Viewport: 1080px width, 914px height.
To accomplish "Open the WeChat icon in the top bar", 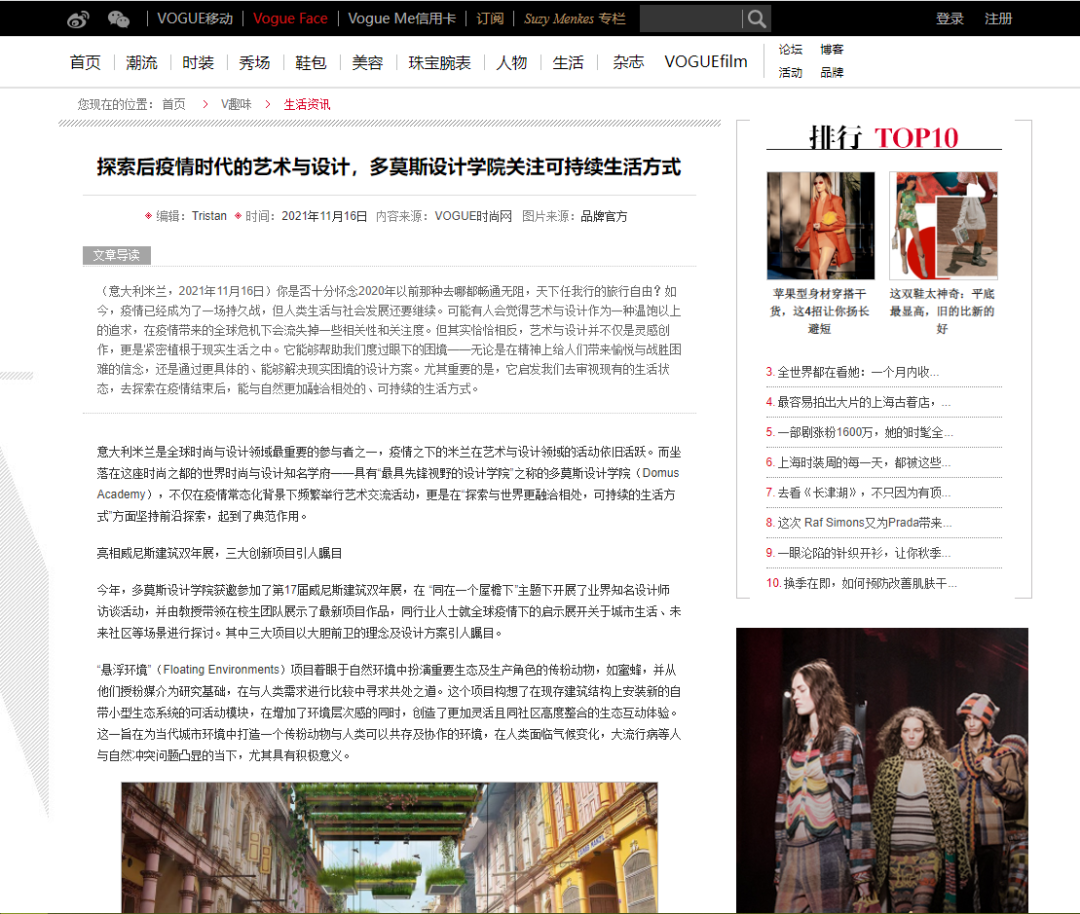I will pos(119,18).
